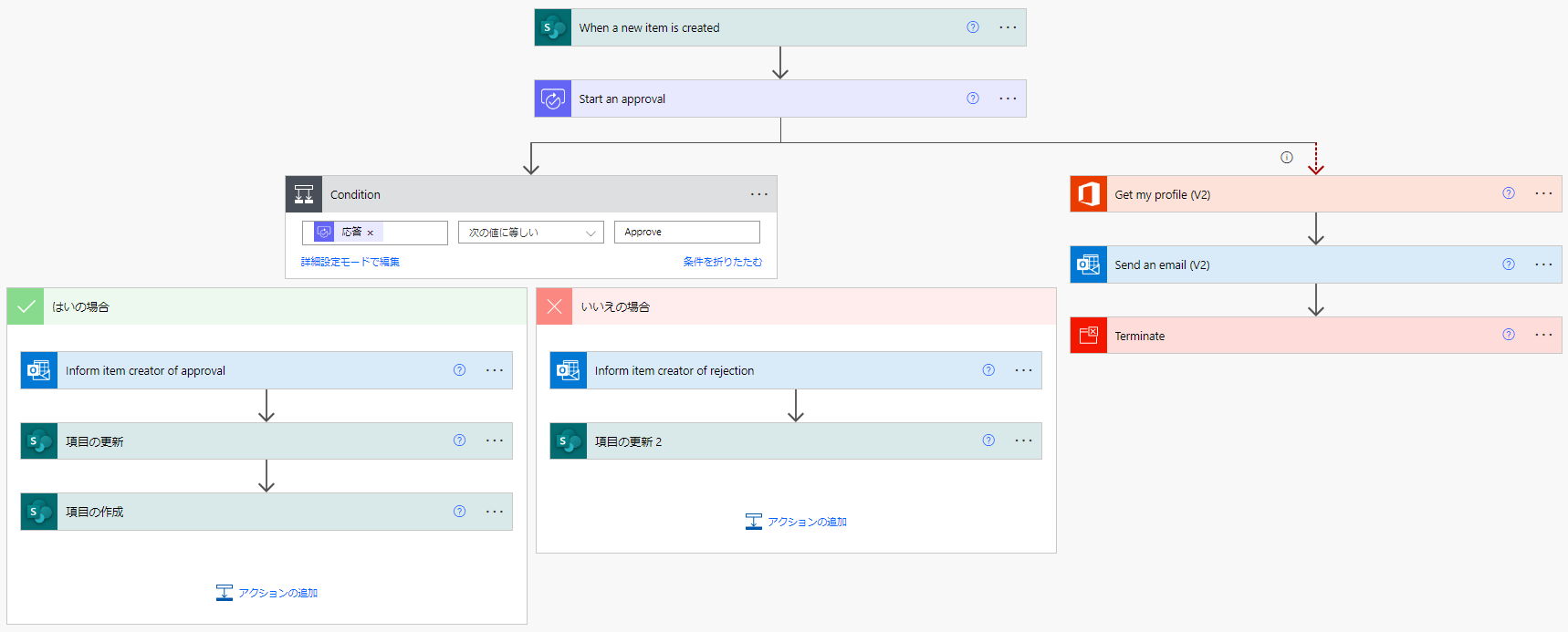
Task: Click アクションの追加 in the はいの場合 branch
Action: click(267, 593)
